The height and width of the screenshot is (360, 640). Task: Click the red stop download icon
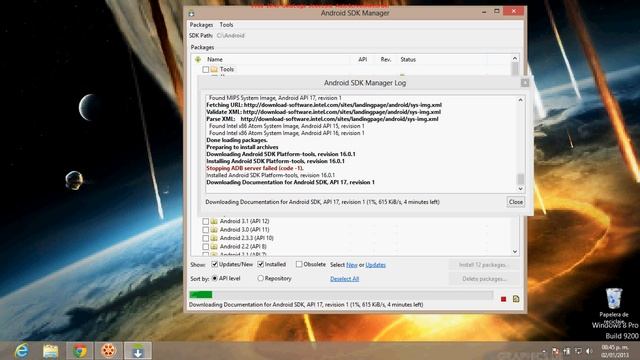click(503, 299)
